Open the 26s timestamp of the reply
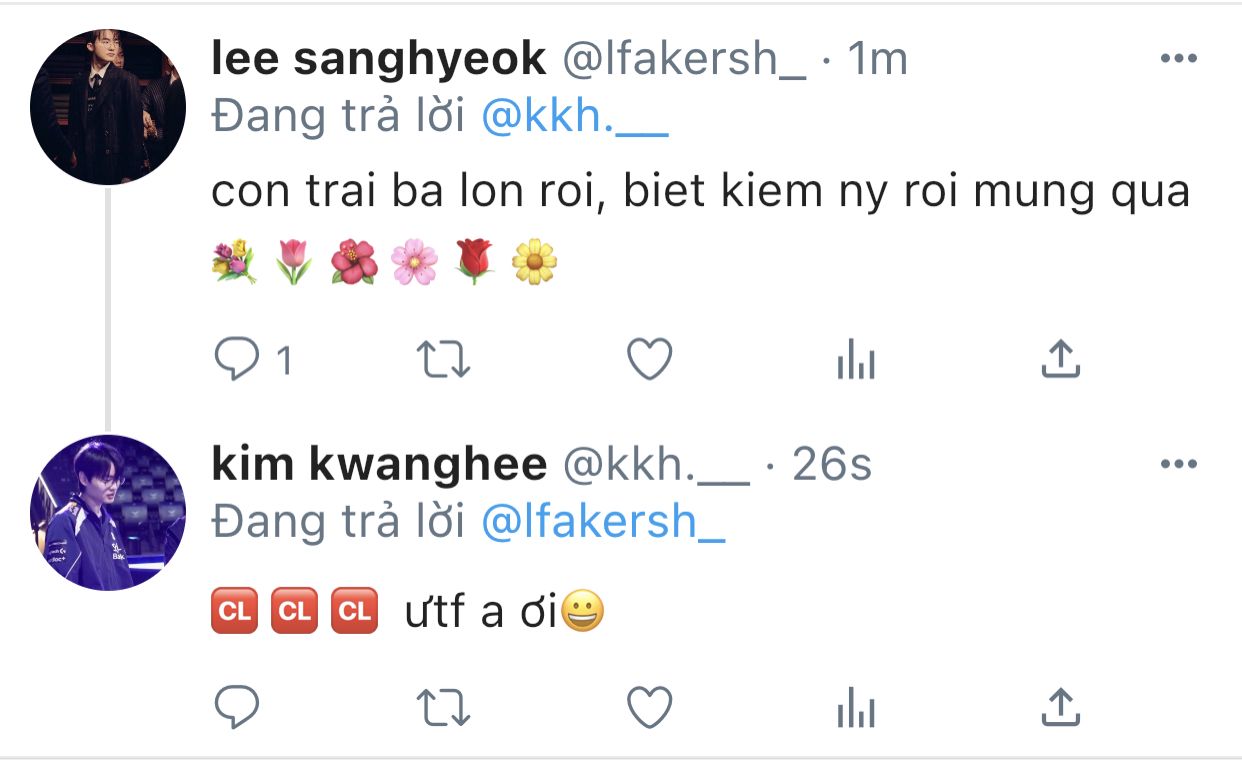This screenshot has height=768, width=1242. [832, 464]
